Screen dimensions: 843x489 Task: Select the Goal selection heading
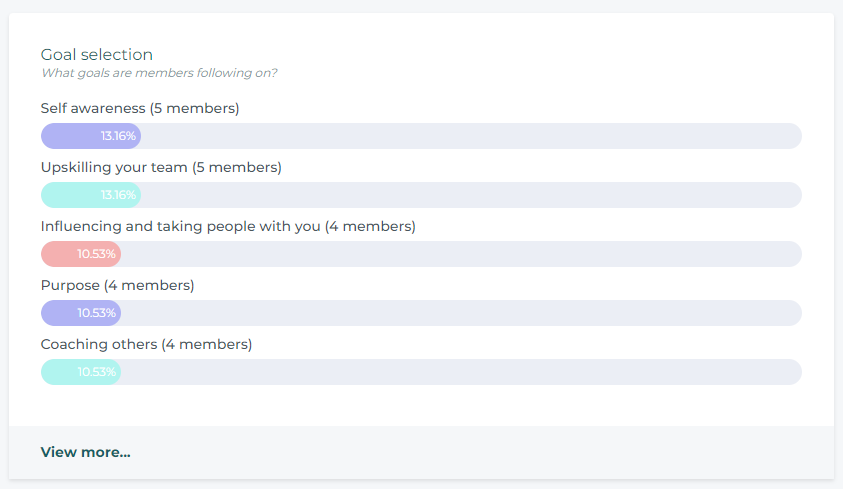tap(97, 54)
